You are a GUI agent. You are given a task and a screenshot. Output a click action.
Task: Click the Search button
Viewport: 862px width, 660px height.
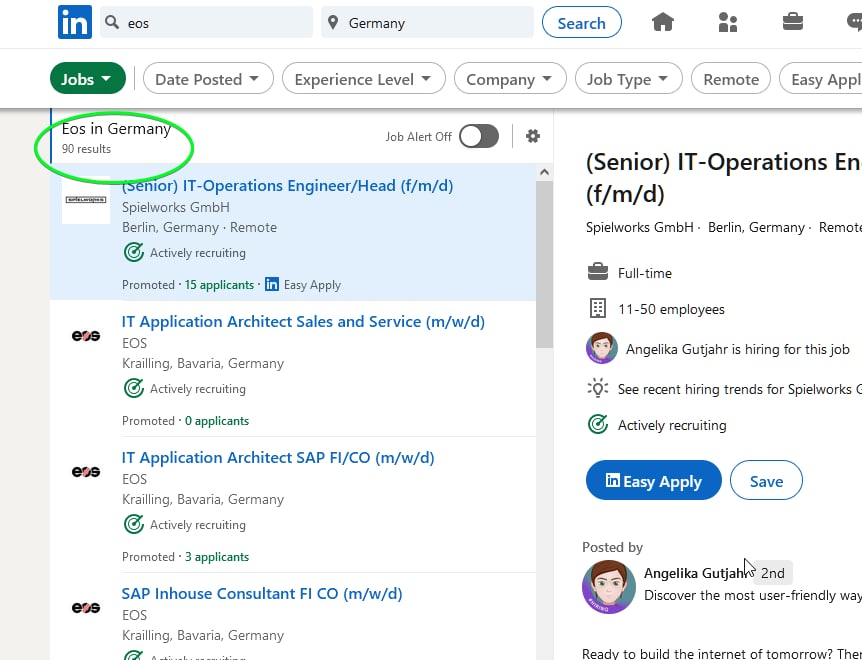point(582,23)
